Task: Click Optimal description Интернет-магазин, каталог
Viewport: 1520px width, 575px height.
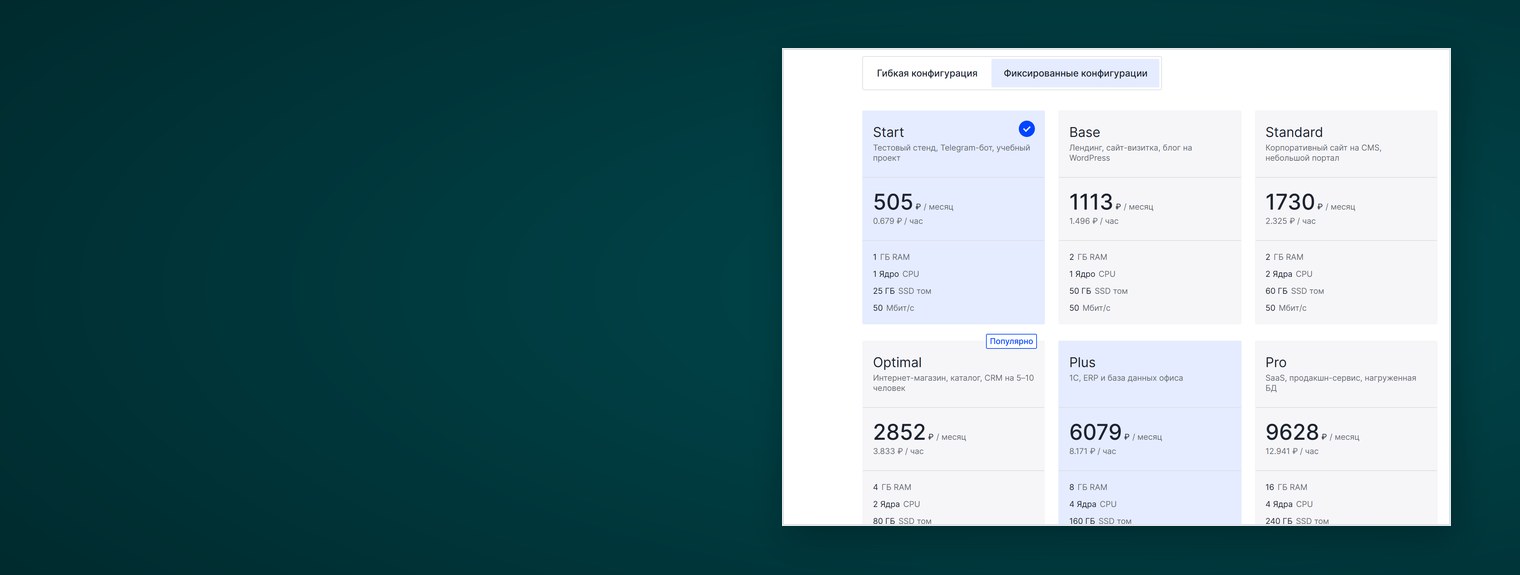Action: 953,383
